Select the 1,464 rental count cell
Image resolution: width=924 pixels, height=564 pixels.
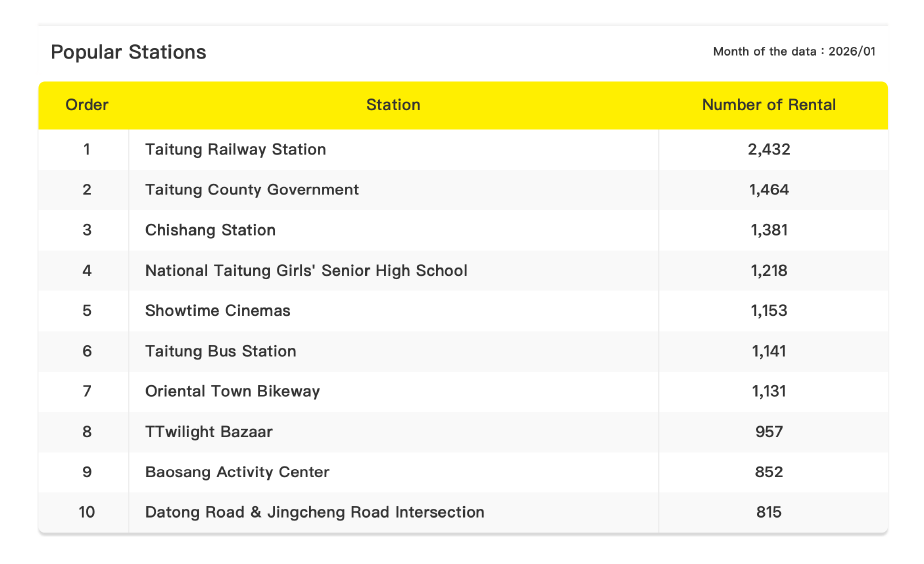pos(768,190)
